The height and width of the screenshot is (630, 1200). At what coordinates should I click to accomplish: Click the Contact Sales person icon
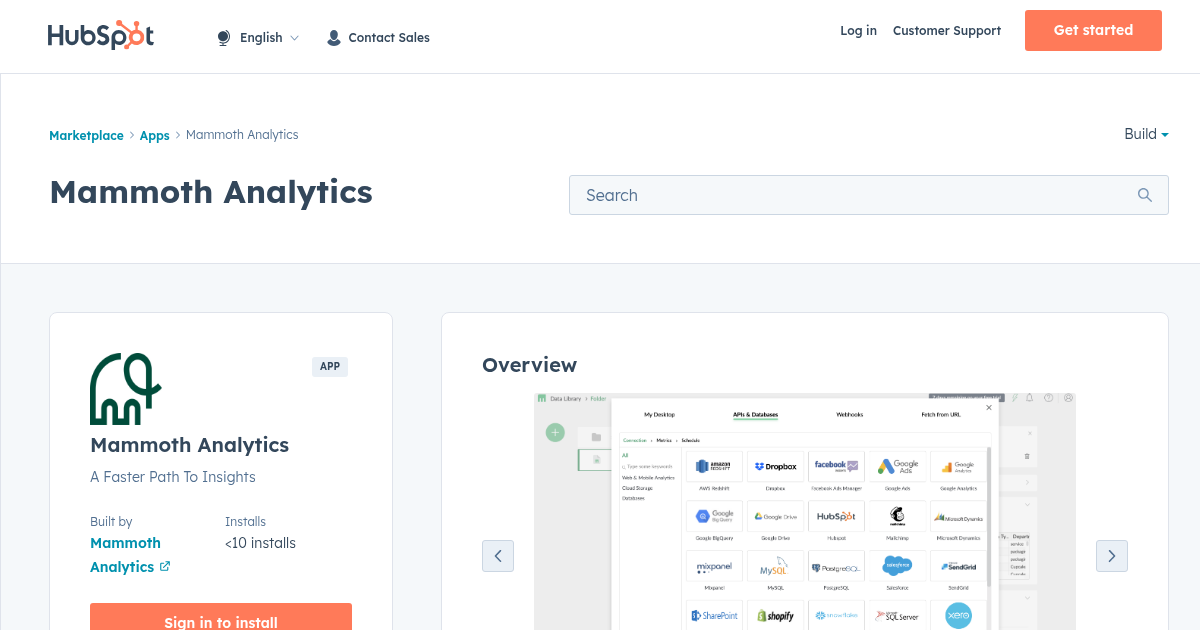point(334,38)
